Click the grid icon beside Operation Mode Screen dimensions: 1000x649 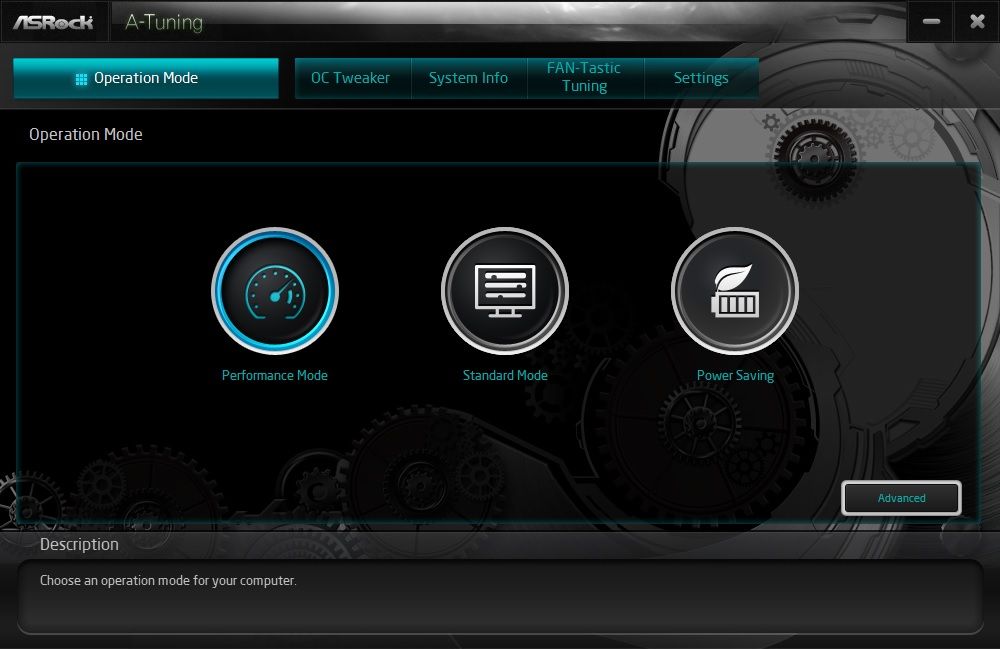pos(81,79)
